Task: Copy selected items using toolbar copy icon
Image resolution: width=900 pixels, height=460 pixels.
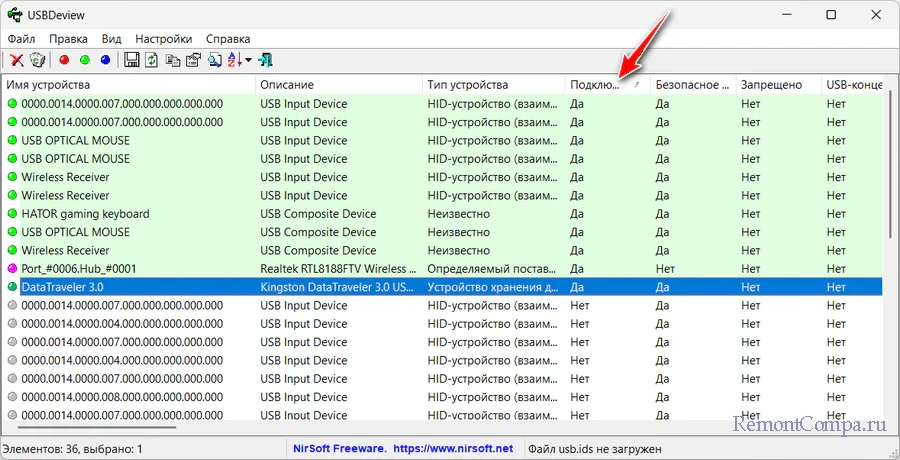Action: (172, 60)
